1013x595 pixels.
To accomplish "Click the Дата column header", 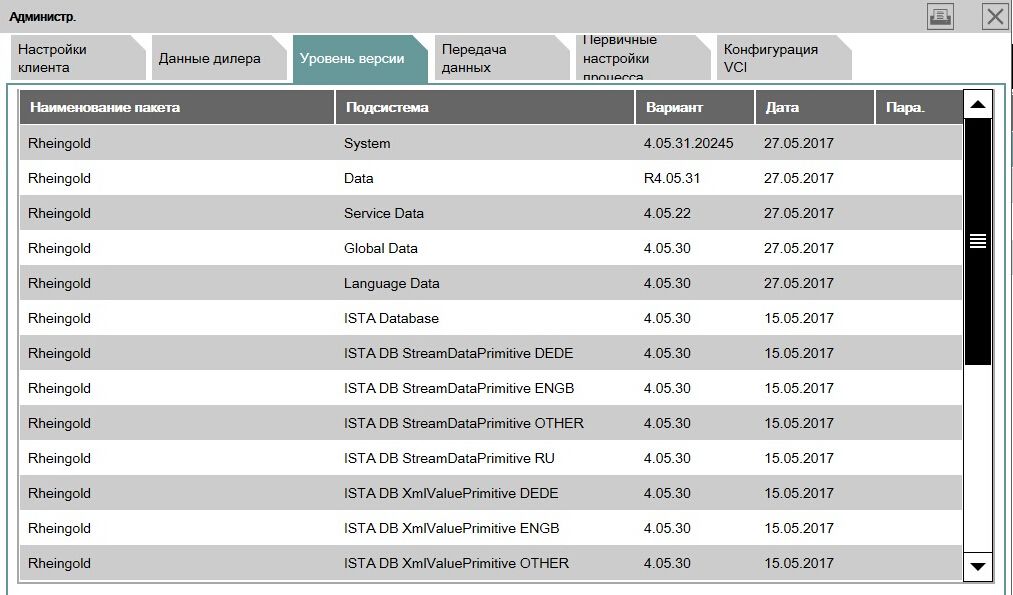I will pos(815,107).
